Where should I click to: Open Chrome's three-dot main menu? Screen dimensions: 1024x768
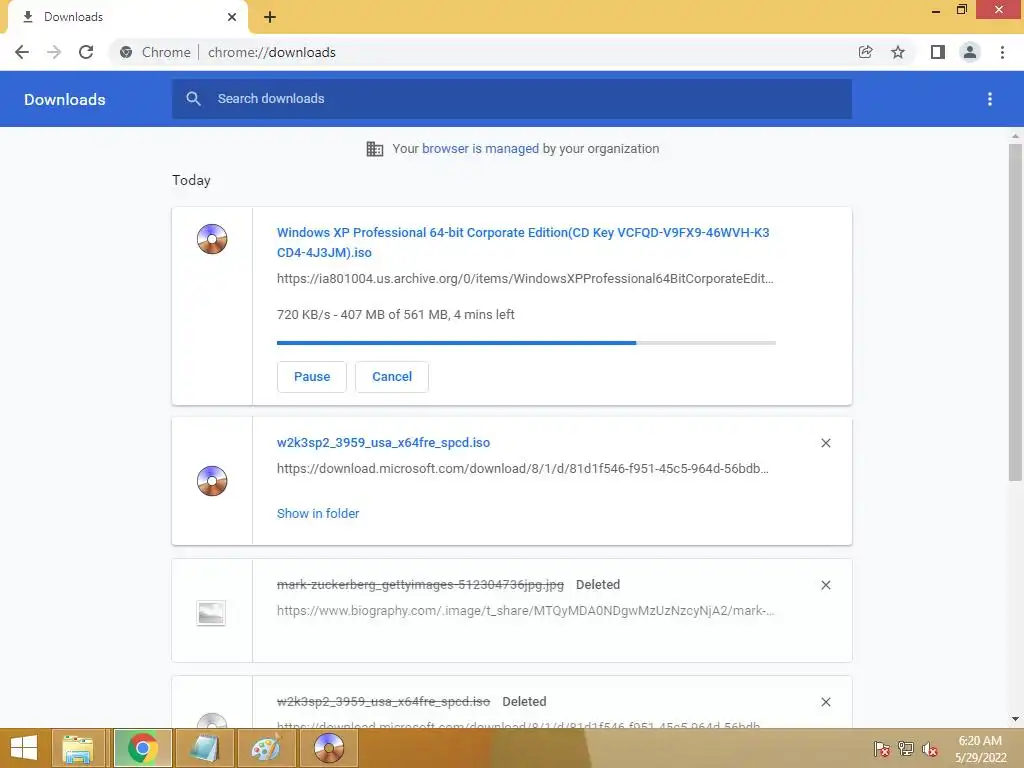(x=1002, y=52)
